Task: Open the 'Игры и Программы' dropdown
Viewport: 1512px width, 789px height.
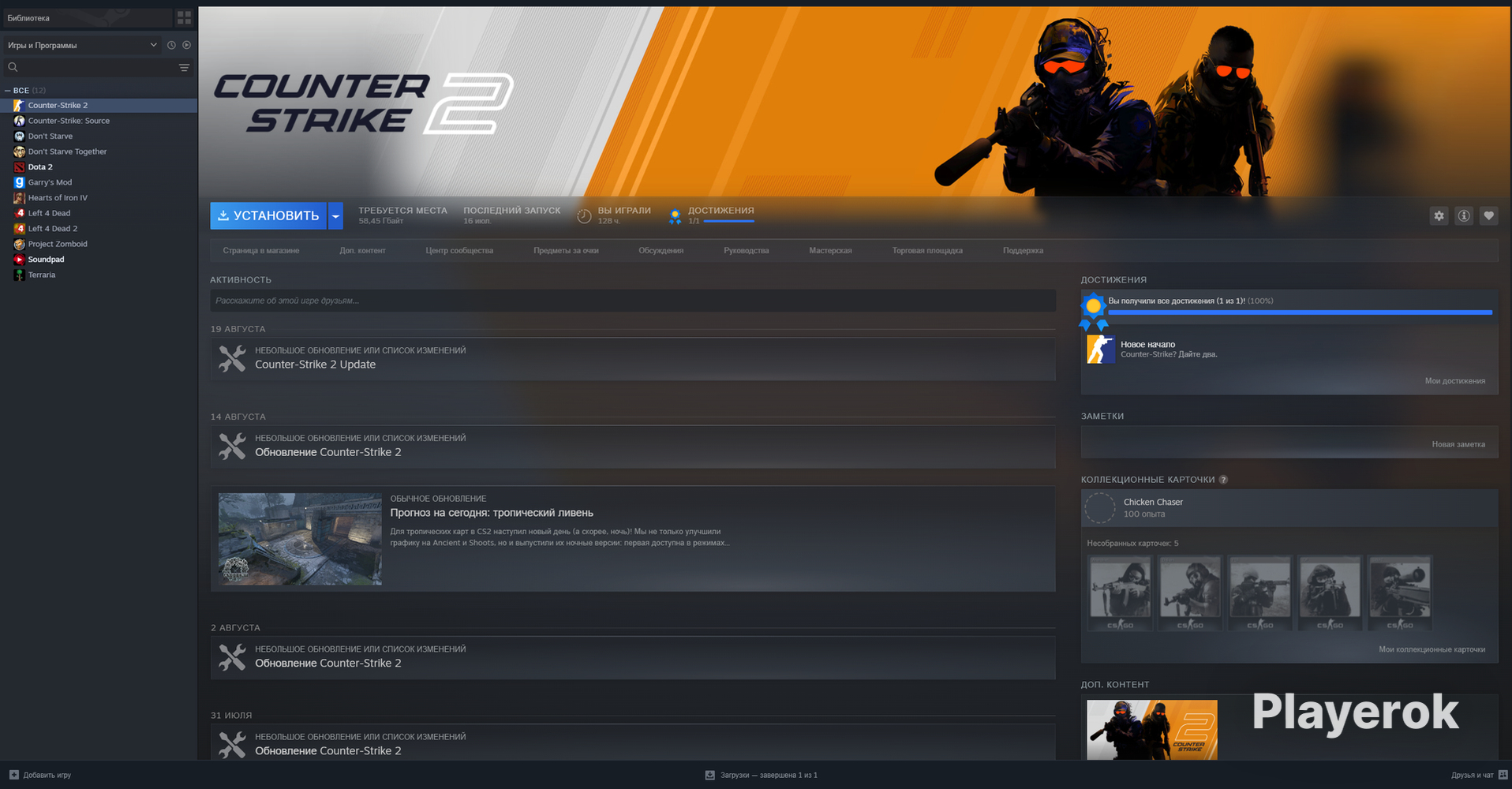Action: [82, 45]
